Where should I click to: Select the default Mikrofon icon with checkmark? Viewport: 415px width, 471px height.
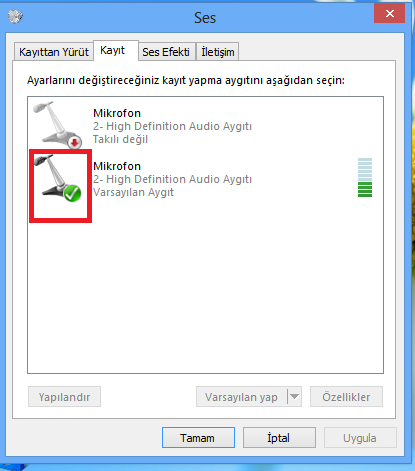click(57, 178)
